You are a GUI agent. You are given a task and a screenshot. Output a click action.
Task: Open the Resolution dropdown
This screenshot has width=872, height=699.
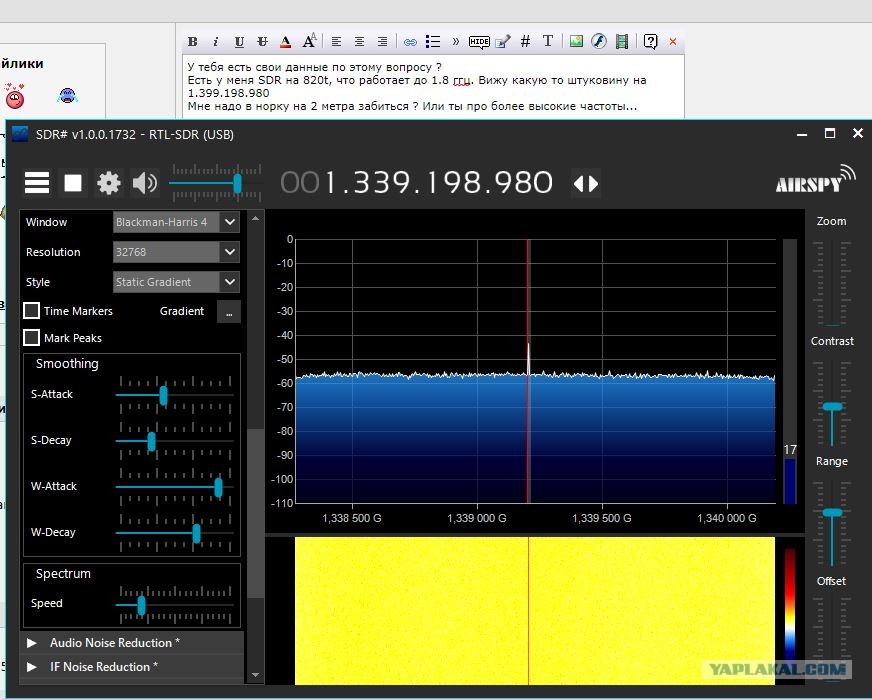coord(176,252)
